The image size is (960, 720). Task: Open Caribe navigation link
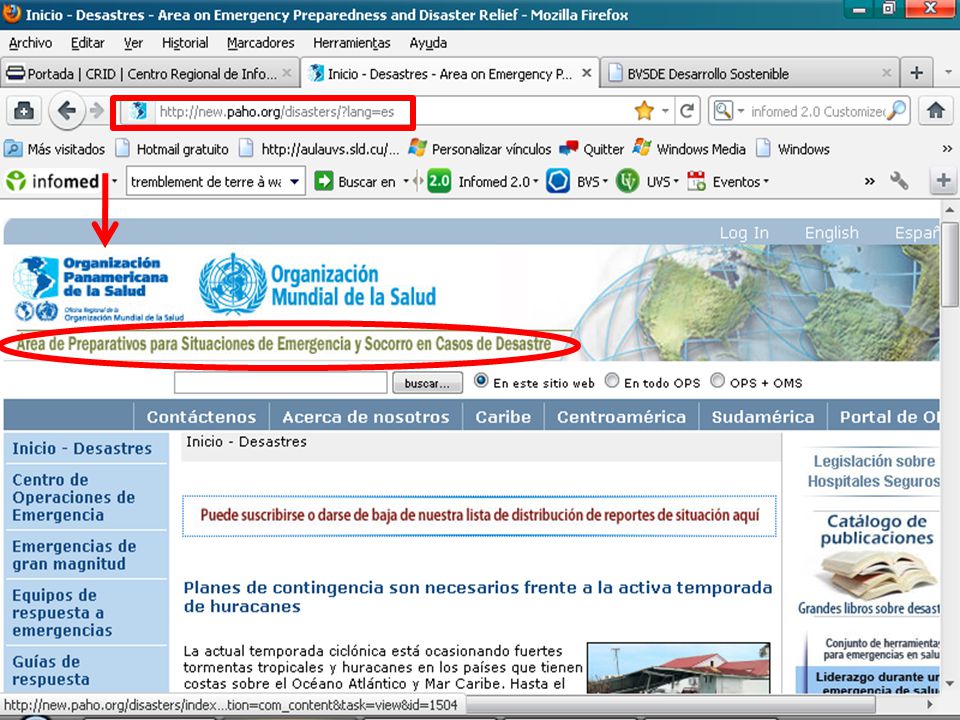click(x=503, y=417)
